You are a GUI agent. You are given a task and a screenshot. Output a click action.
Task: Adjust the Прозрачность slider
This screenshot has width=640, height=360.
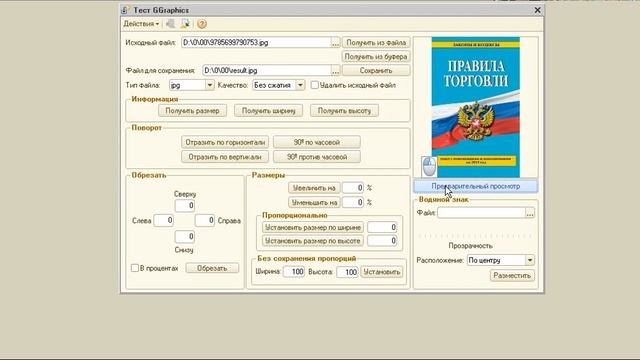[x=476, y=236]
